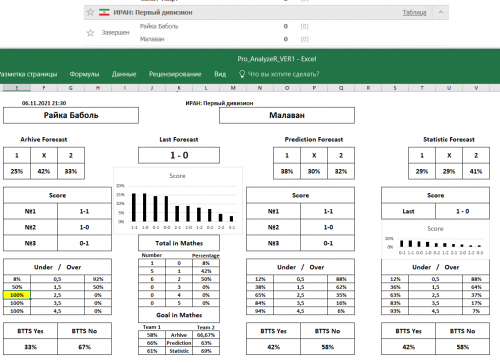Select the 37% over 2,5 Statistic cell
500x363 pixels.
pos(476,295)
